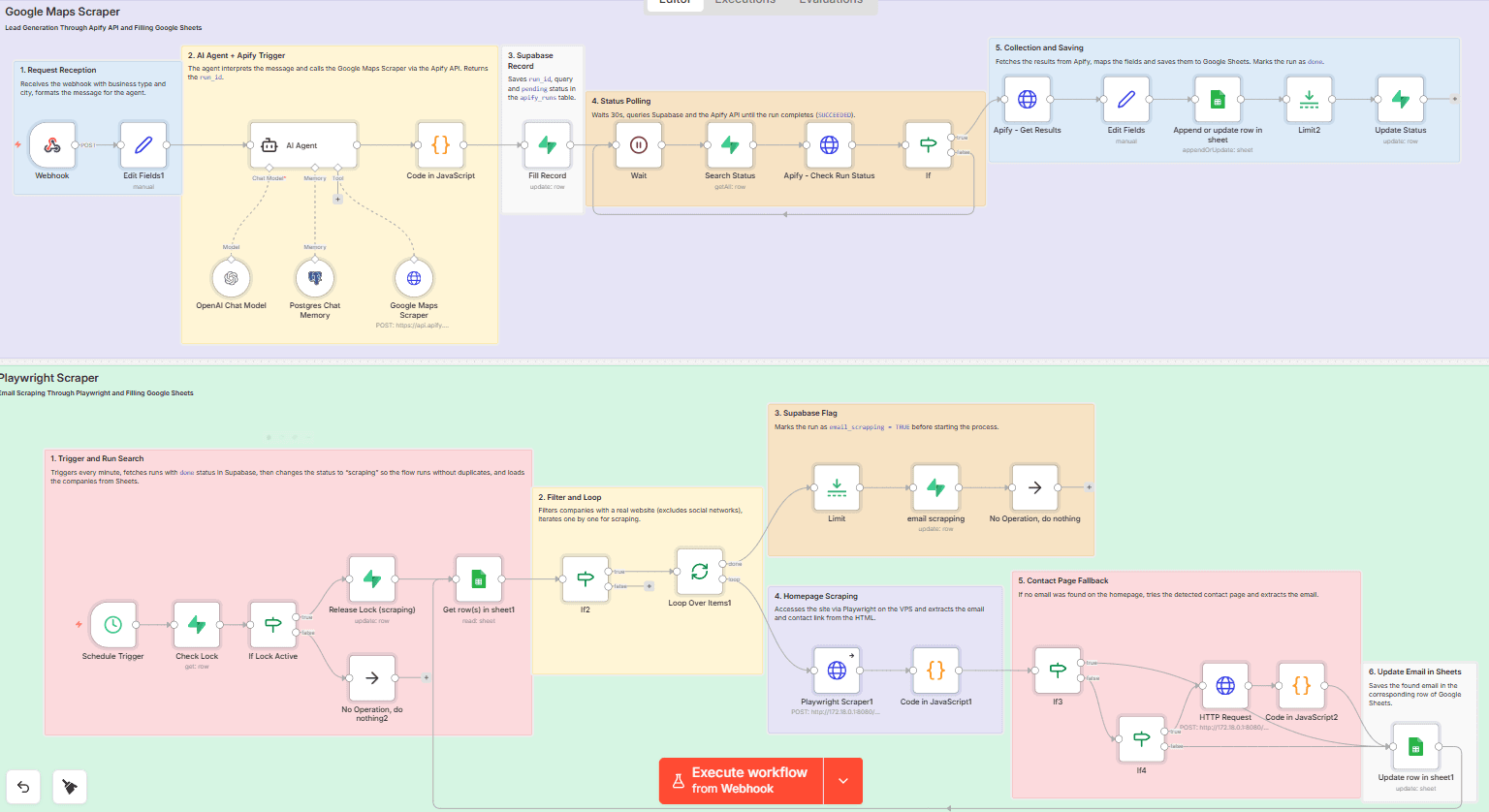
Task: Open the No Operation, do nothing node
Action: (x=1034, y=488)
